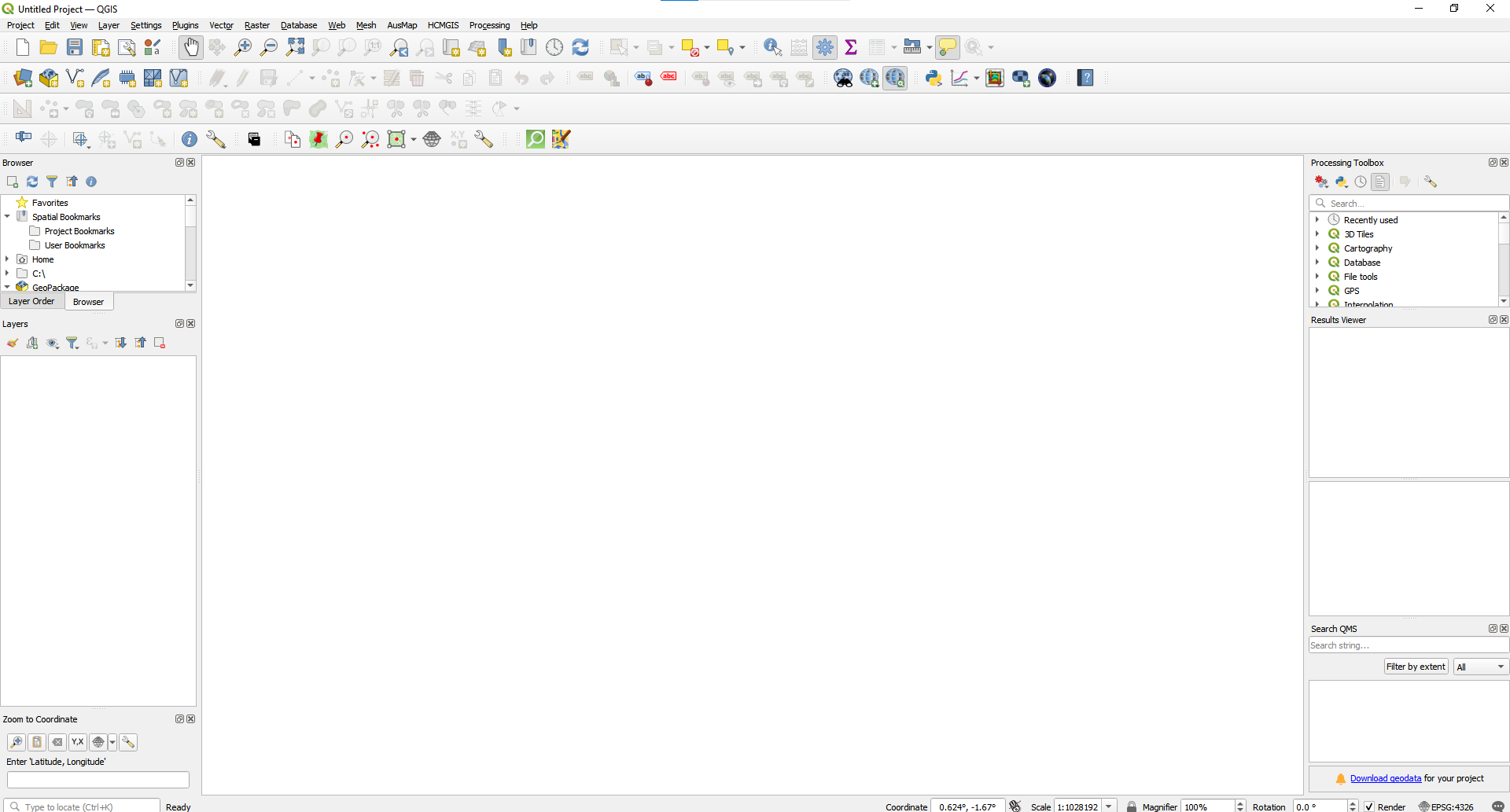
Task: Open the Style Manager
Action: click(x=153, y=47)
